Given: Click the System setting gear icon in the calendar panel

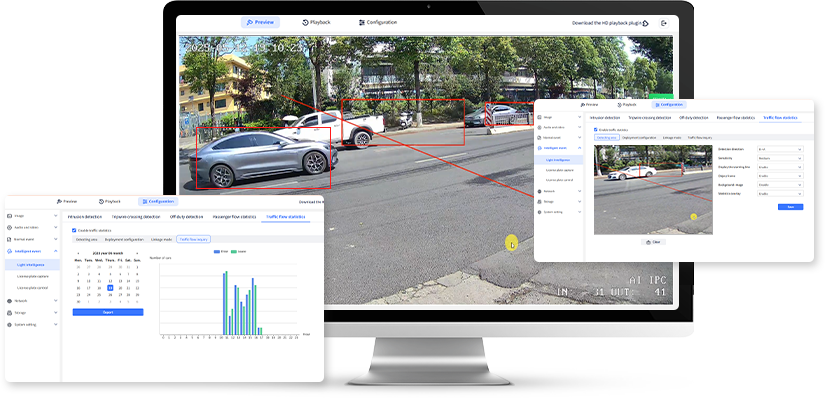Looking at the screenshot, I should pos(9,325).
